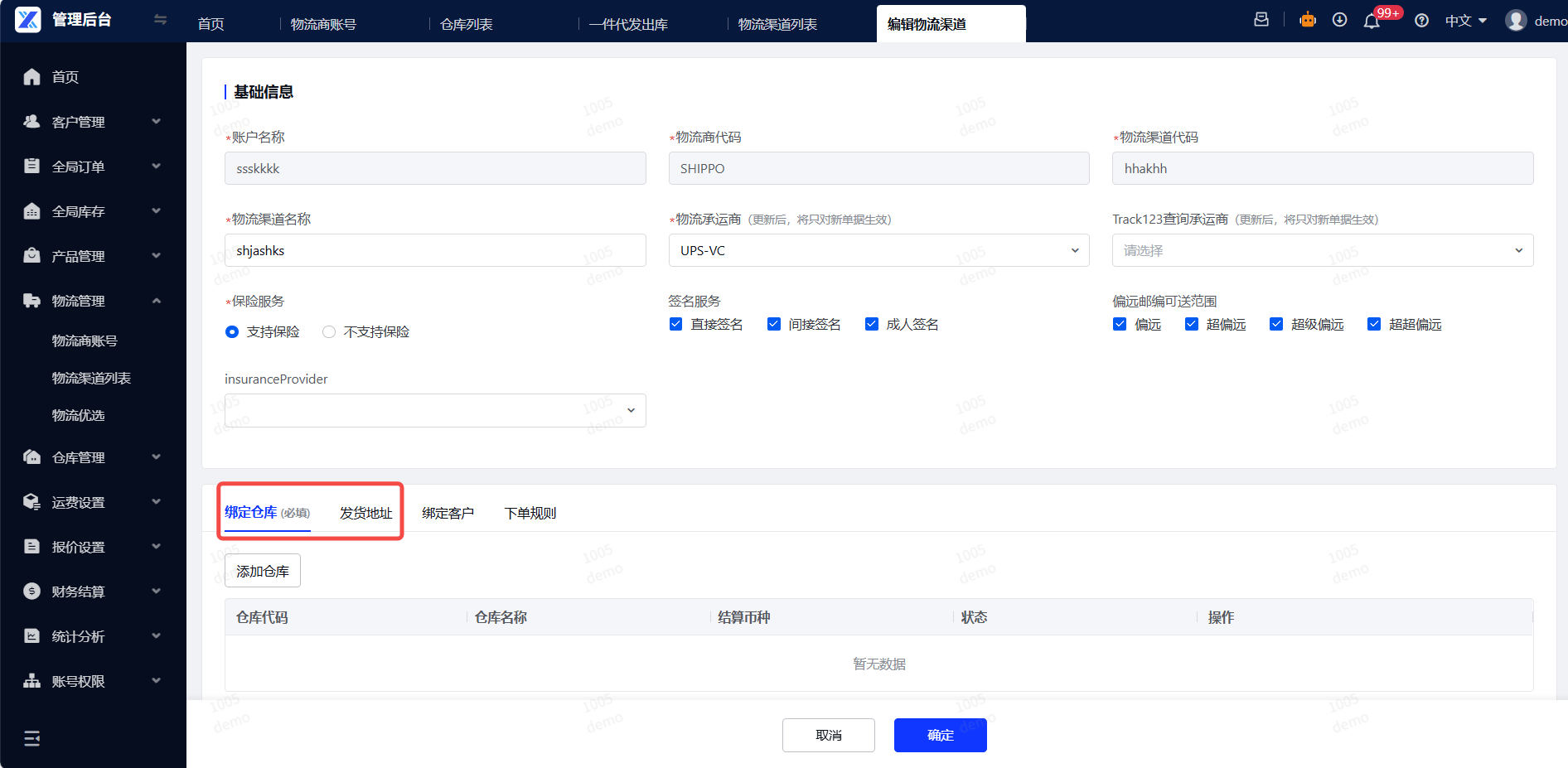Switch to the 物流渠道列表 top tab
1568x768 pixels.
[777, 24]
